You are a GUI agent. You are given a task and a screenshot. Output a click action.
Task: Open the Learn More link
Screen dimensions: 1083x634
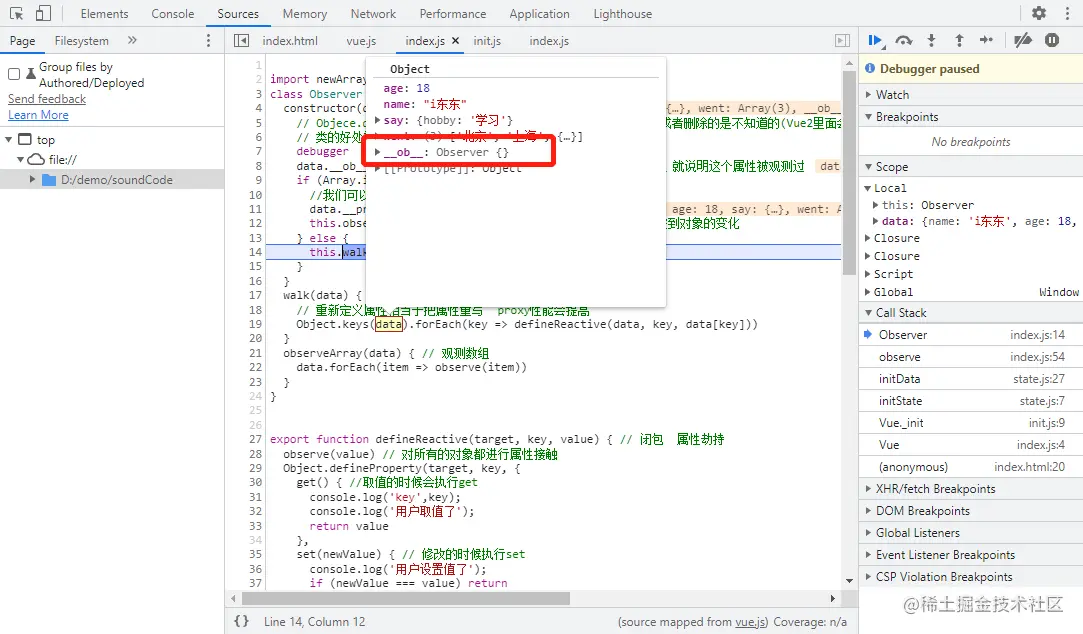coord(38,115)
